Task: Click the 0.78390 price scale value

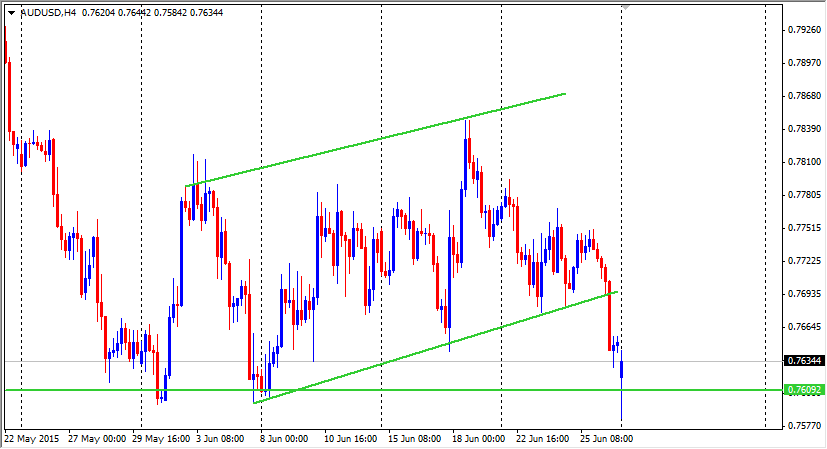Action: (804, 129)
